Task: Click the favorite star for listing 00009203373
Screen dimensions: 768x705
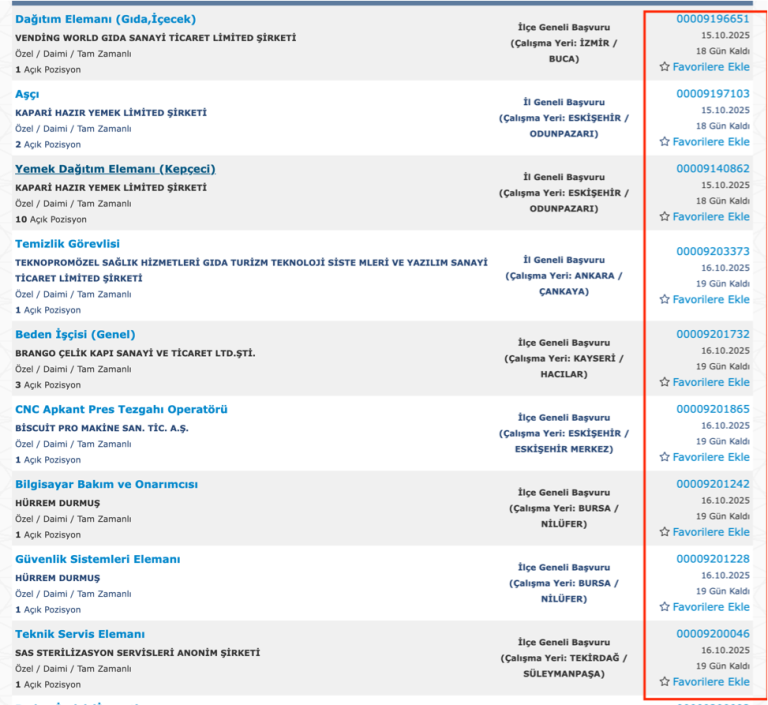Action: 664,299
